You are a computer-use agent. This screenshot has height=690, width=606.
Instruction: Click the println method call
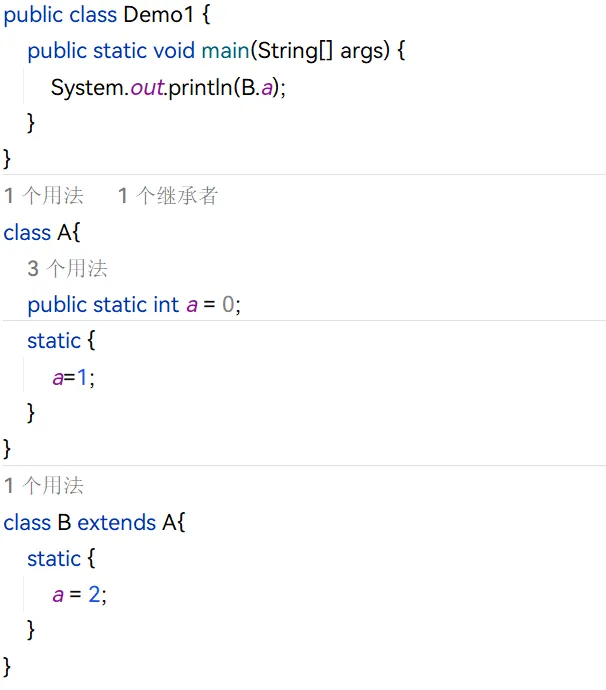coord(200,87)
